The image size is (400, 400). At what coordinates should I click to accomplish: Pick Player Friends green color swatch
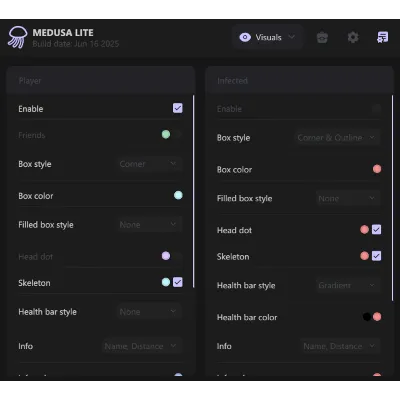coord(166,134)
